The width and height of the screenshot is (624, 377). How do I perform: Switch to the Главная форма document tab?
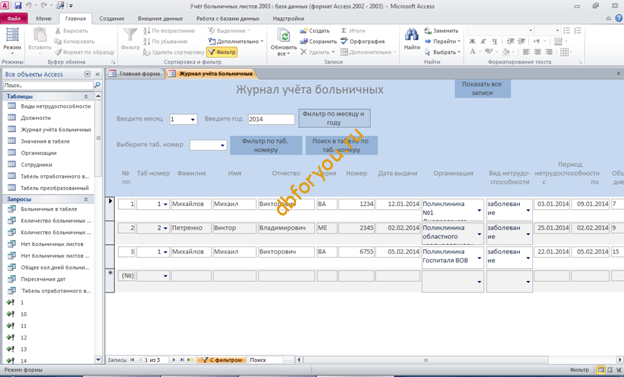click(x=135, y=74)
